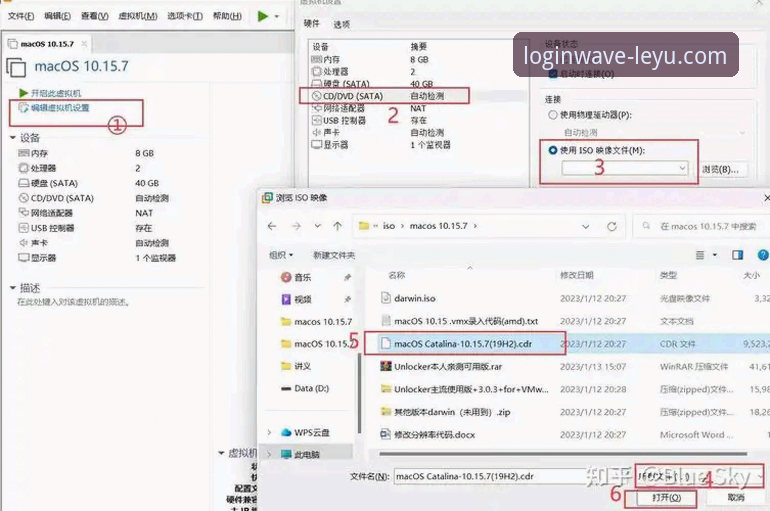Click 取消 button in file dialog
Image resolution: width=770 pixels, height=511 pixels.
point(736,498)
